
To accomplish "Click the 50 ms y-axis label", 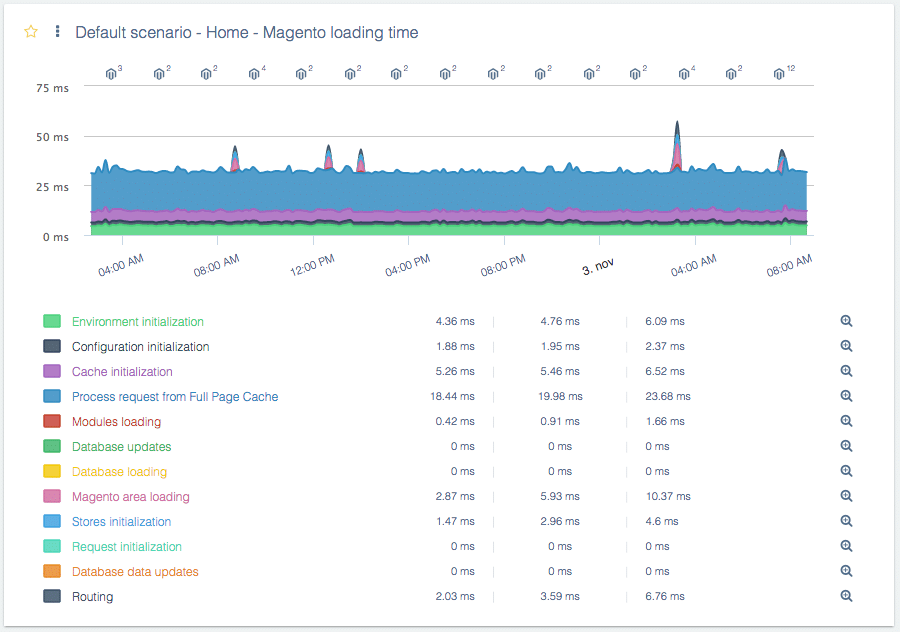I will (52, 137).
